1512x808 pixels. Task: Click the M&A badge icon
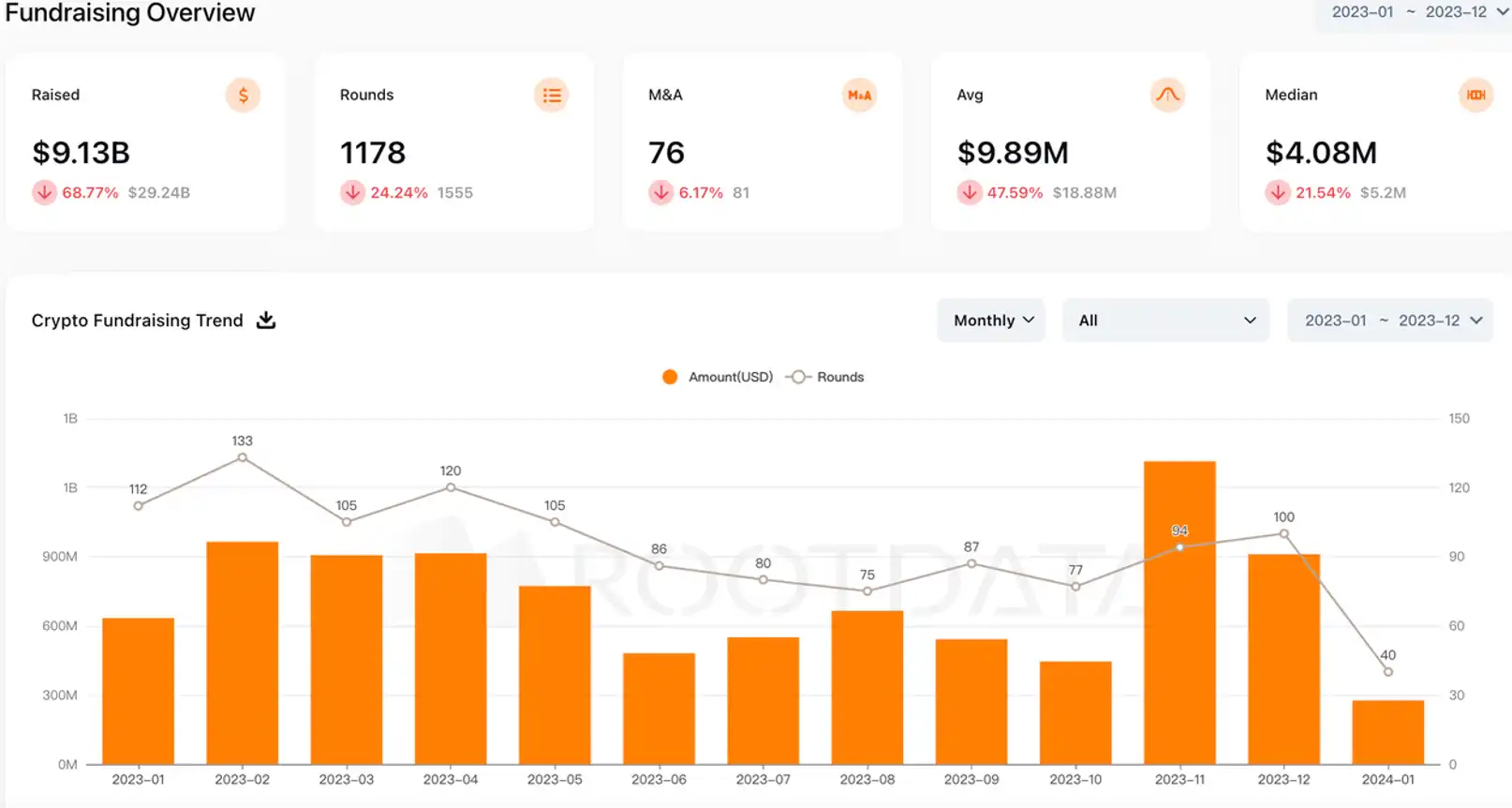pos(859,95)
